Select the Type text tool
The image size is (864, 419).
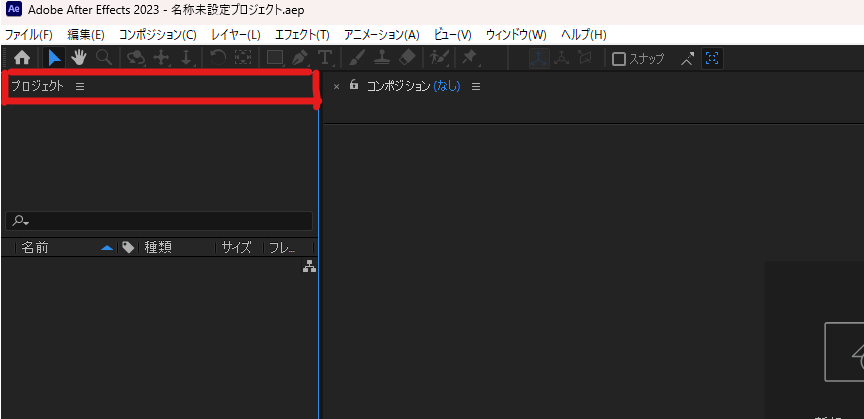pyautogui.click(x=325, y=58)
